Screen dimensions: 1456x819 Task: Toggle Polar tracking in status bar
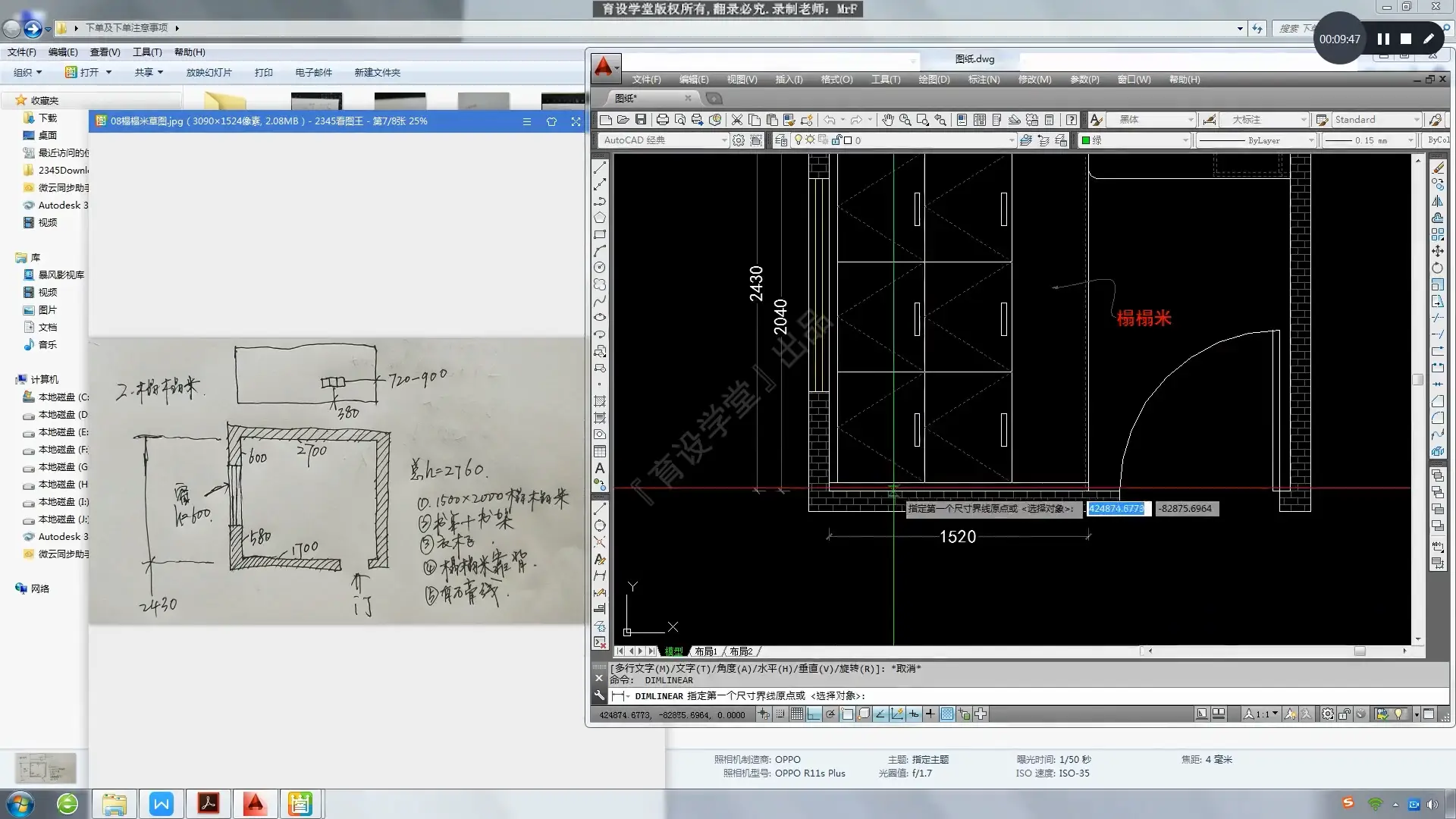(830, 714)
